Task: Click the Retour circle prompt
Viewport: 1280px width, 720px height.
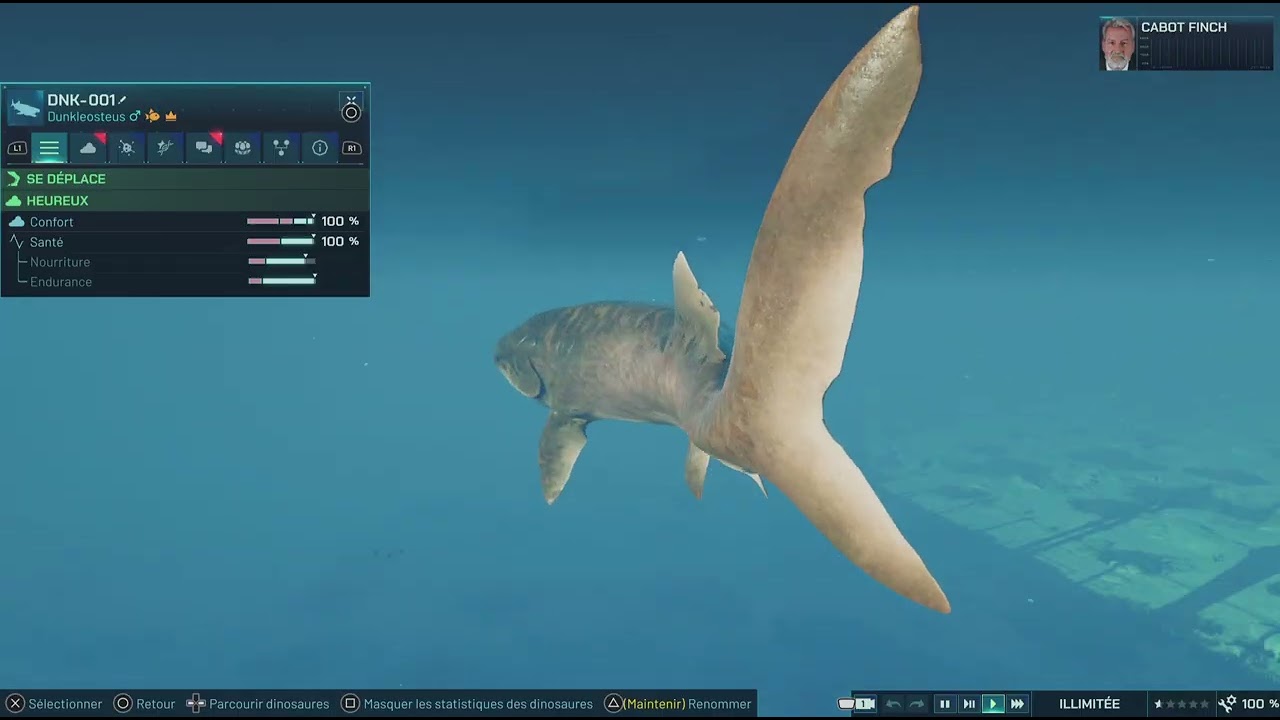Action: pyautogui.click(x=145, y=704)
